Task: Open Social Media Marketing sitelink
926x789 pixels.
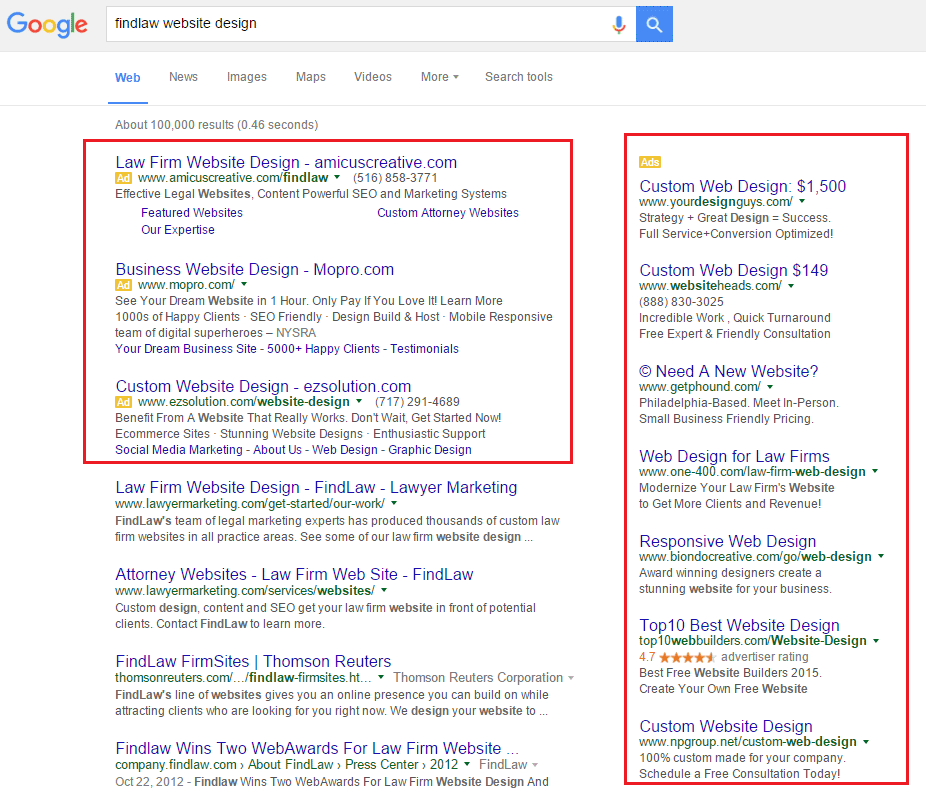Action: 178,450
